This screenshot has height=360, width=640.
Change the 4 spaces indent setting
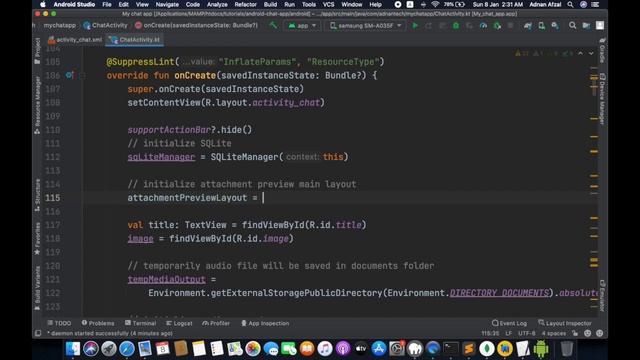pyautogui.click(x=554, y=333)
